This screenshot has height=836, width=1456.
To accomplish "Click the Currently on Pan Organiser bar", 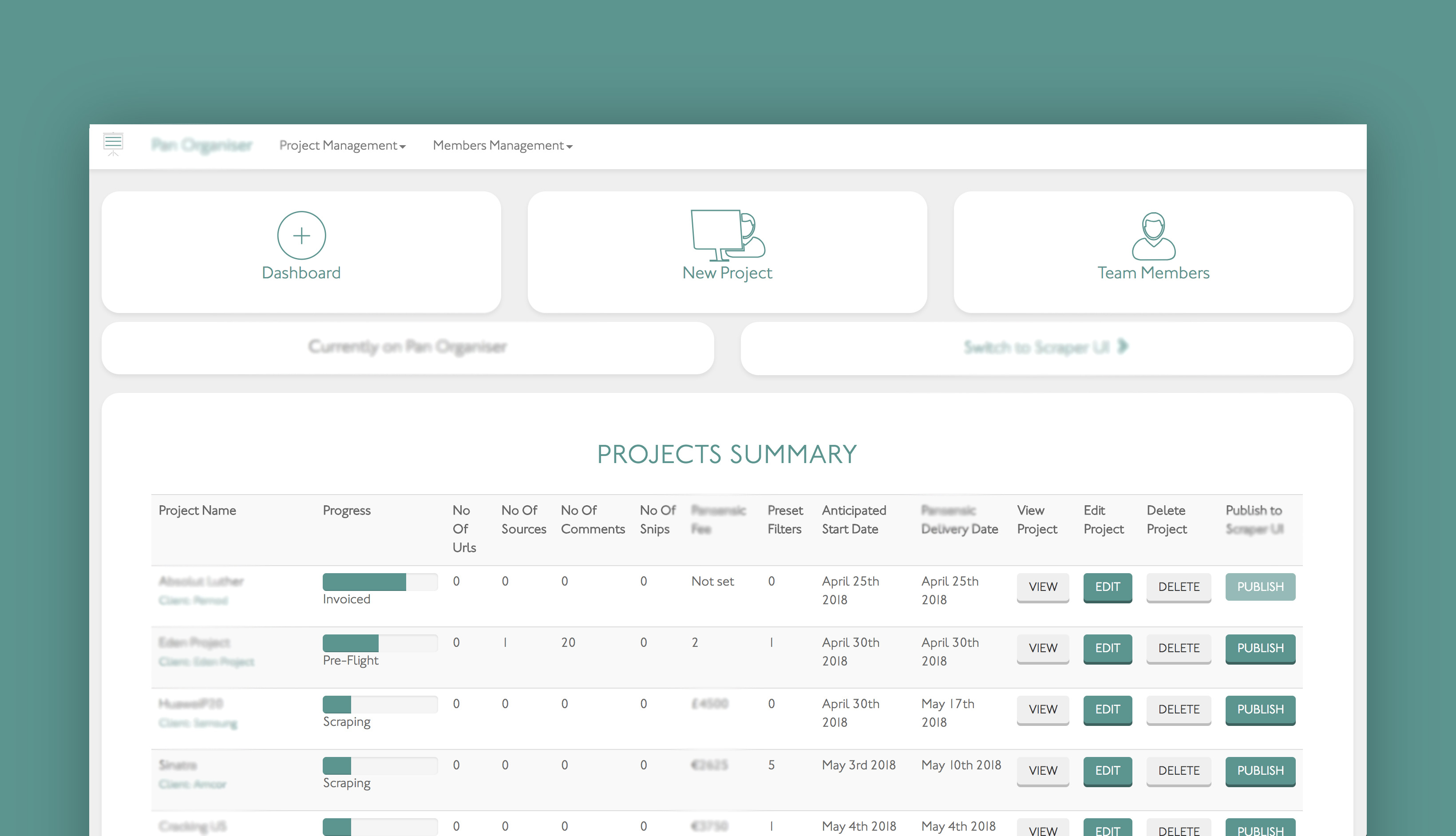I will click(x=408, y=348).
